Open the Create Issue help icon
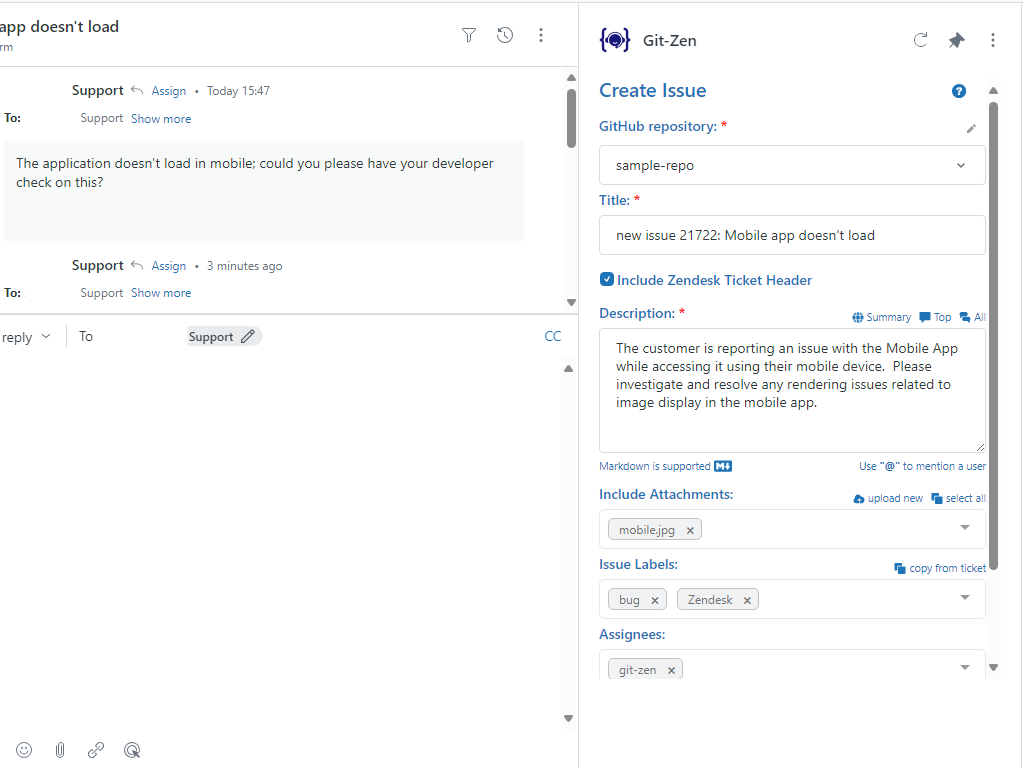The image size is (1024, 768). (x=959, y=91)
